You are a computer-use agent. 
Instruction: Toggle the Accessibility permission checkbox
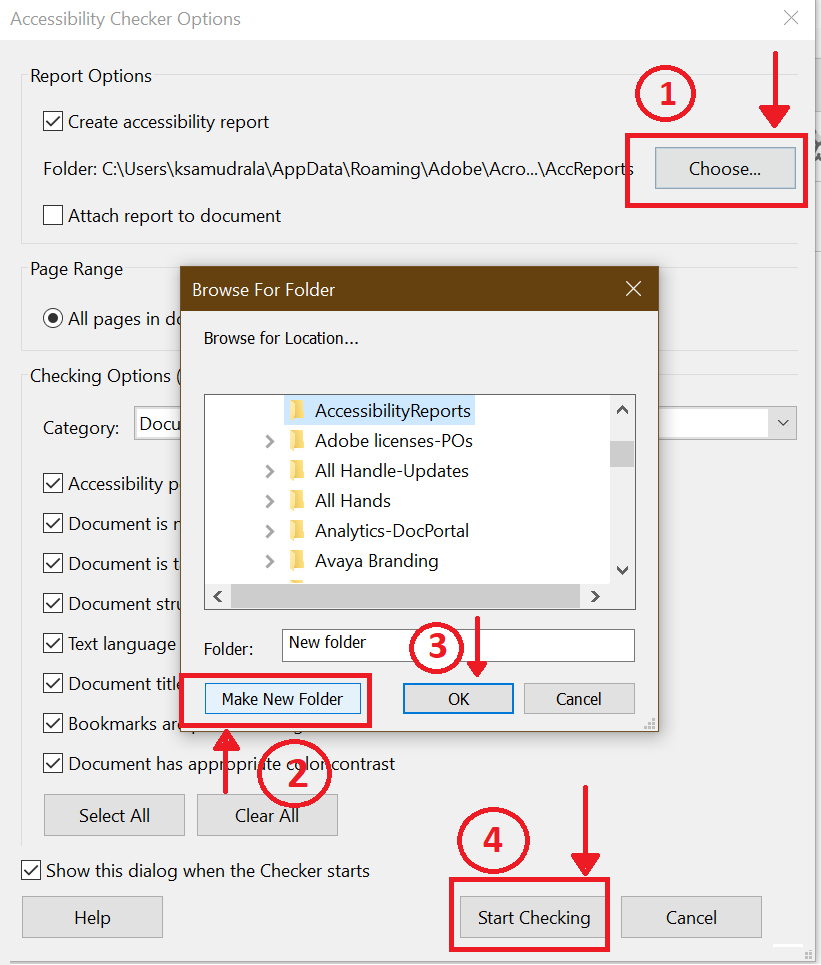(53, 483)
